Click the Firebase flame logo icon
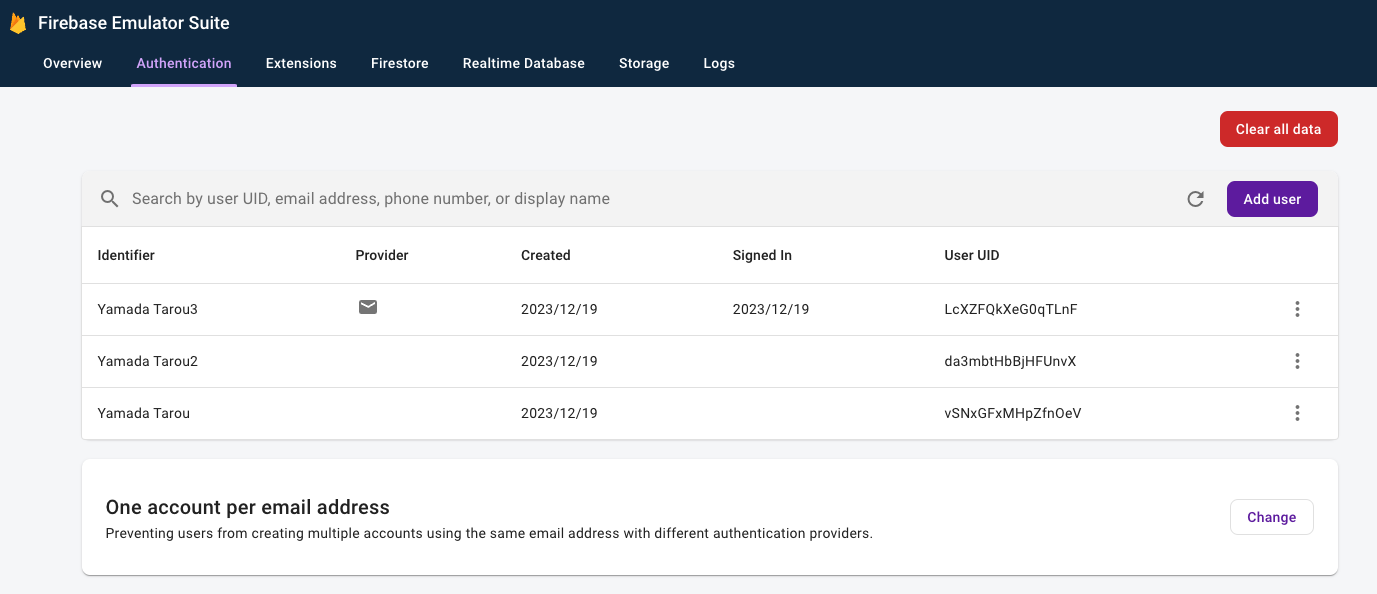The image size is (1377, 594). pyautogui.click(x=17, y=23)
